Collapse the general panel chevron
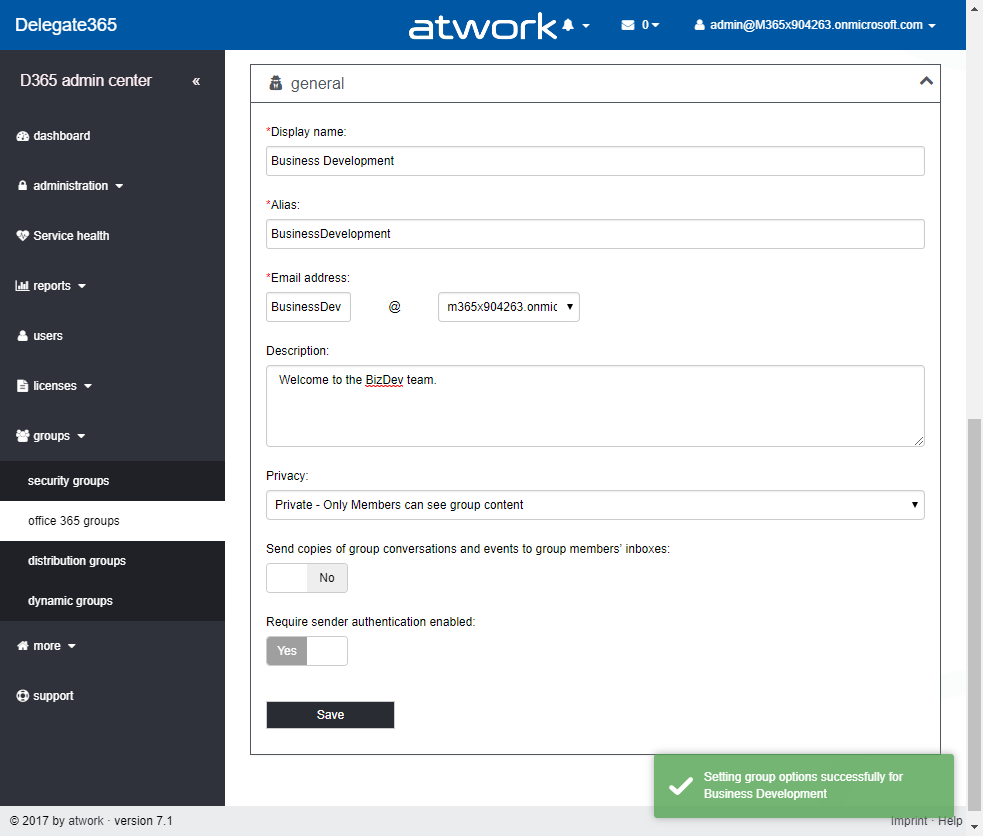This screenshot has height=836, width=983. pyautogui.click(x=926, y=81)
